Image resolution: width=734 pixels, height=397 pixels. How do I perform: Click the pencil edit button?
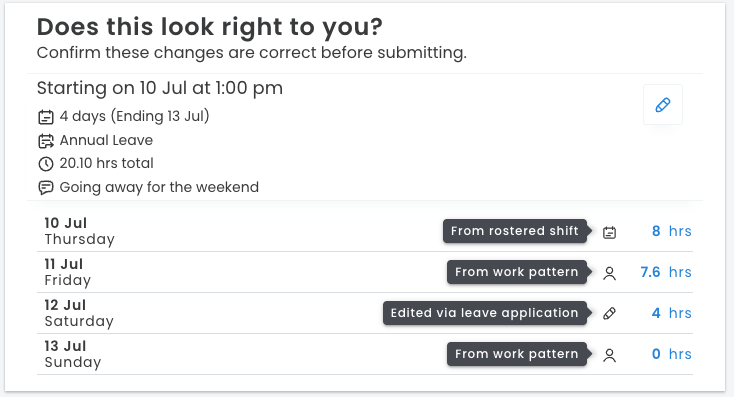(662, 104)
